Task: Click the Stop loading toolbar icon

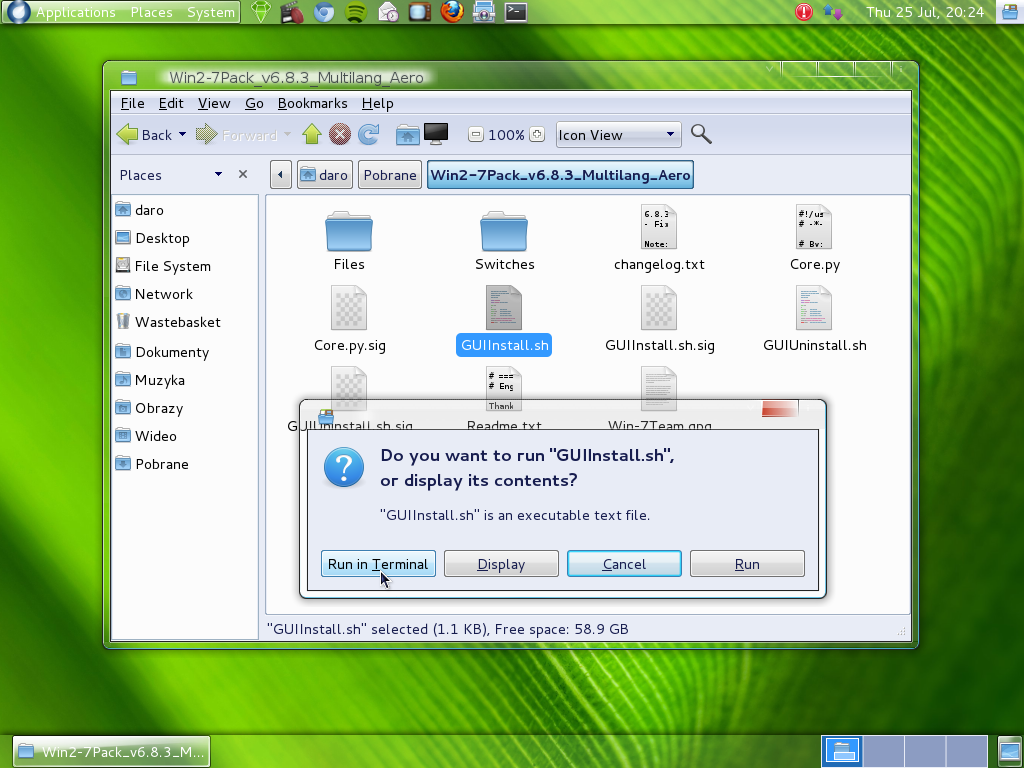Action: 340,134
